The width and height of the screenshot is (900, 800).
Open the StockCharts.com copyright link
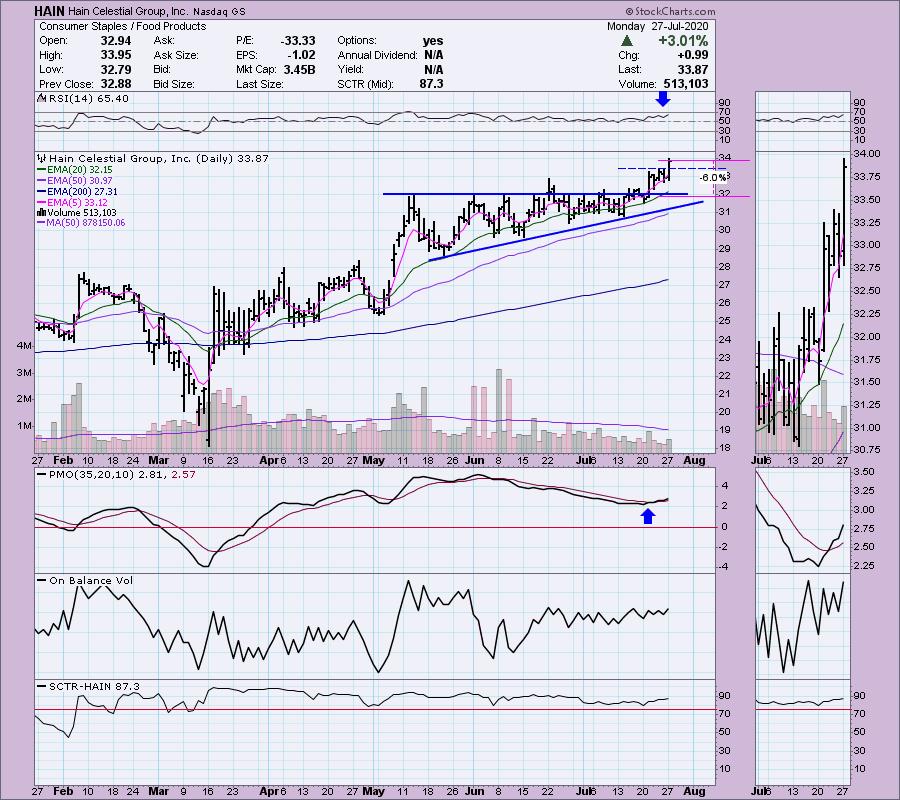pyautogui.click(x=671, y=11)
